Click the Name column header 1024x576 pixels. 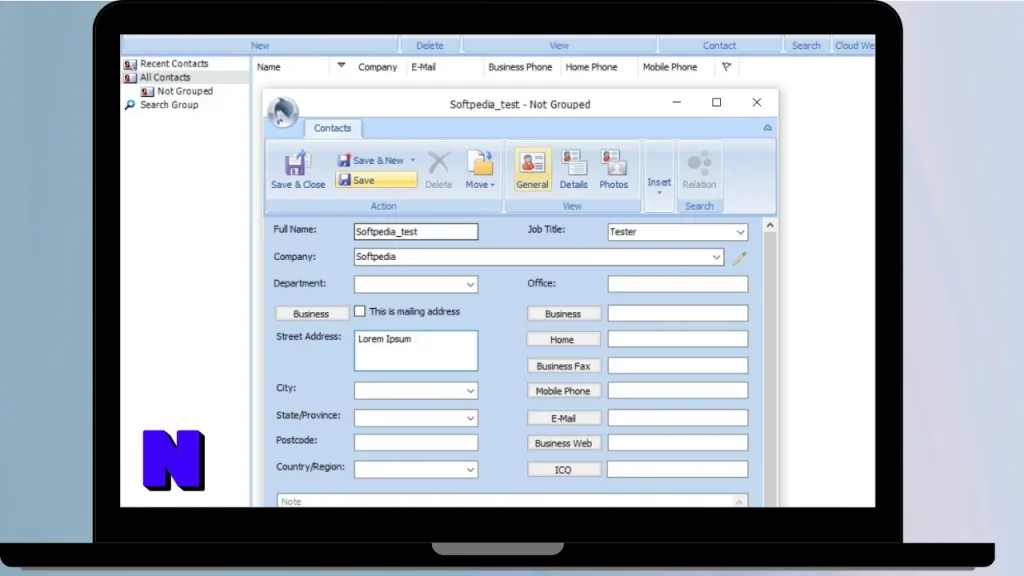268,67
